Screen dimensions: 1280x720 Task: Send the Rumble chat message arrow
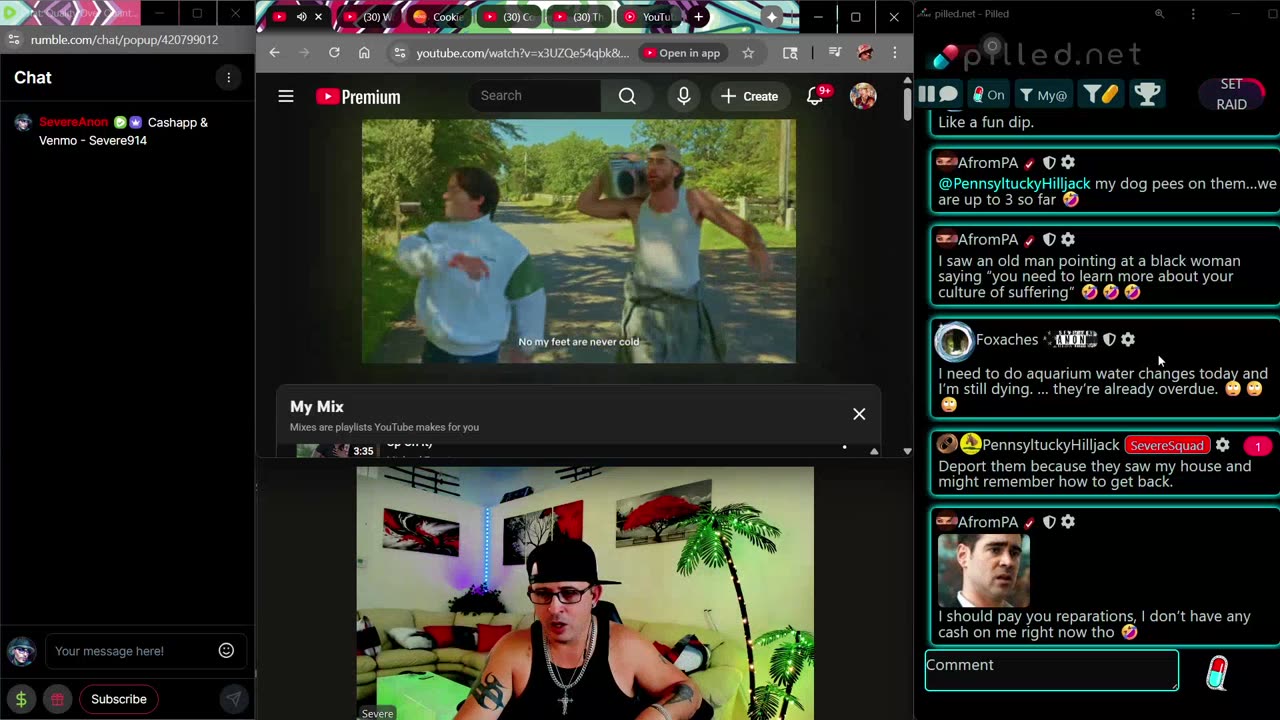coord(233,699)
